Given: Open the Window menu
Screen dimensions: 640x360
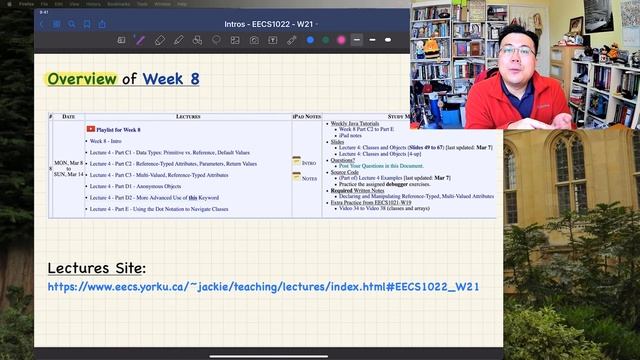Looking at the screenshot, I should [x=162, y=4].
